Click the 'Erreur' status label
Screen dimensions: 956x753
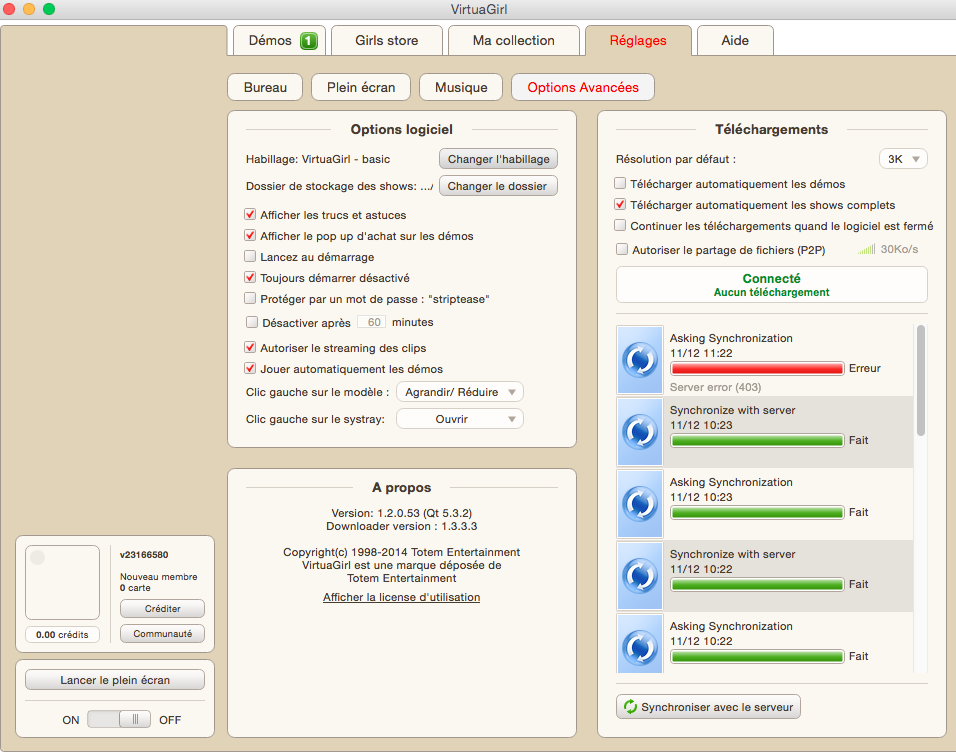(x=865, y=368)
